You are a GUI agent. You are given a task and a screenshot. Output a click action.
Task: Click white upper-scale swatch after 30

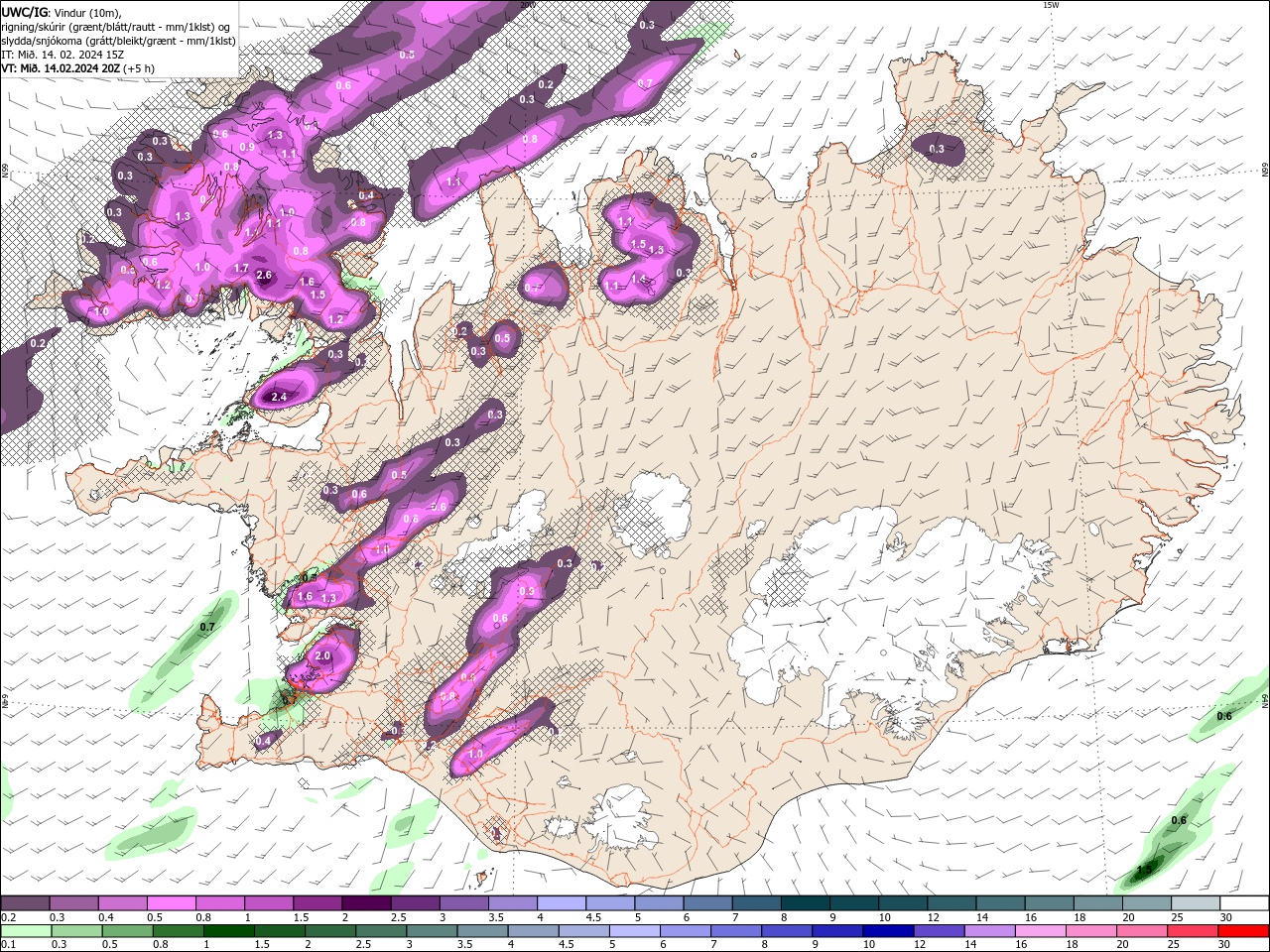(1242, 903)
